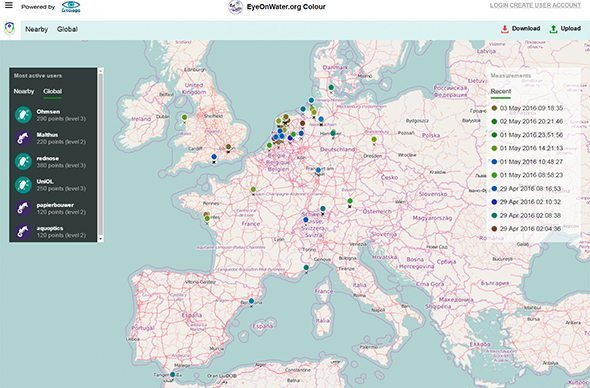Open measurement 29 Apr 2016 08:16:53

526,189
